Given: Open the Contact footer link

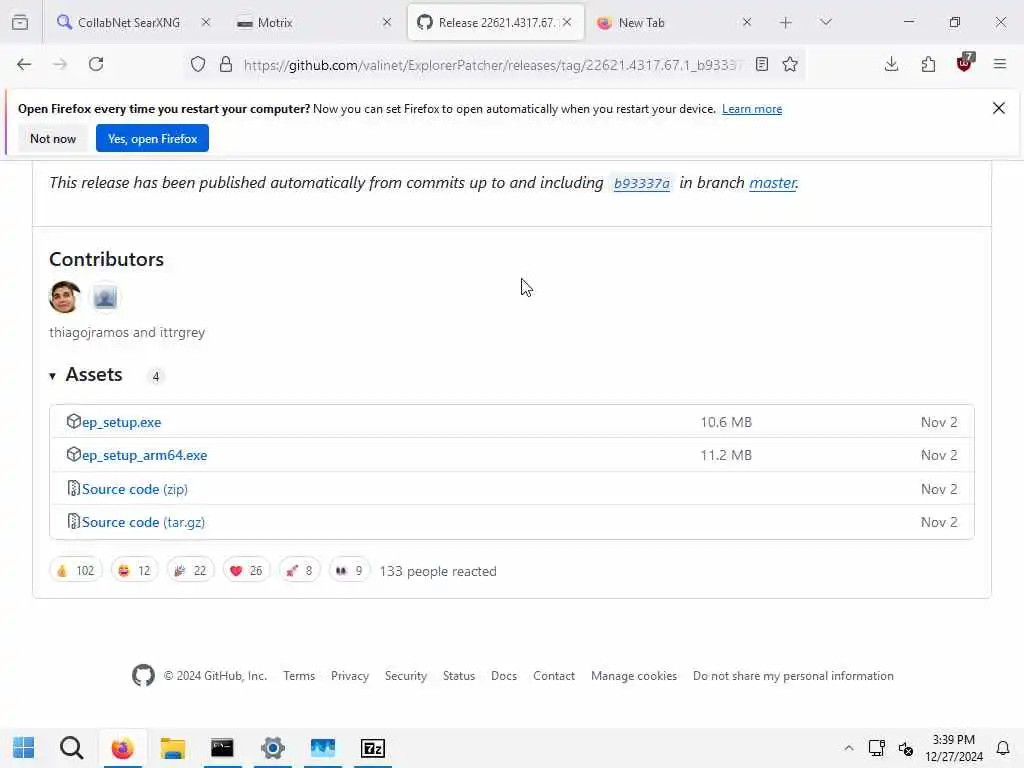Looking at the screenshot, I should coord(554,676).
